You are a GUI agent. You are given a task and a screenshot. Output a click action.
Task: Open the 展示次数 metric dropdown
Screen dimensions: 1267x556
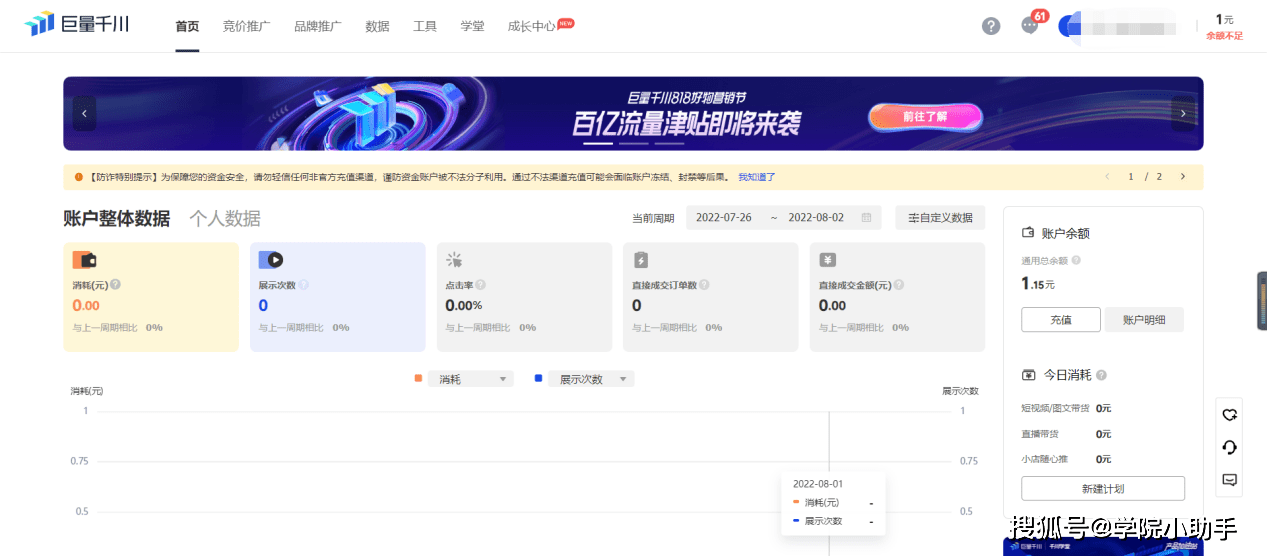pos(591,379)
